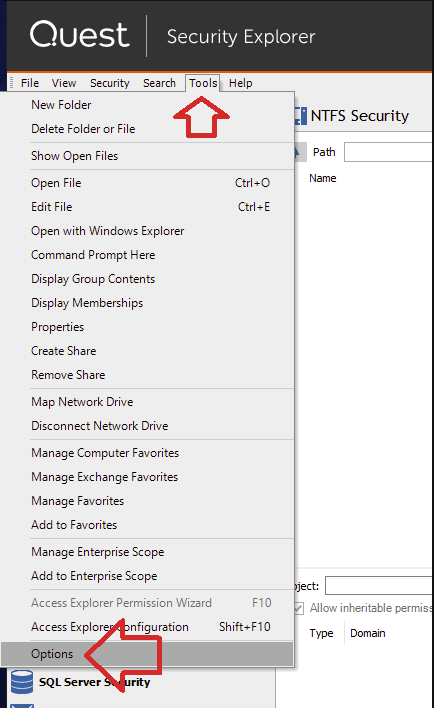Open the Help menu
The width and height of the screenshot is (434, 708).
(240, 83)
